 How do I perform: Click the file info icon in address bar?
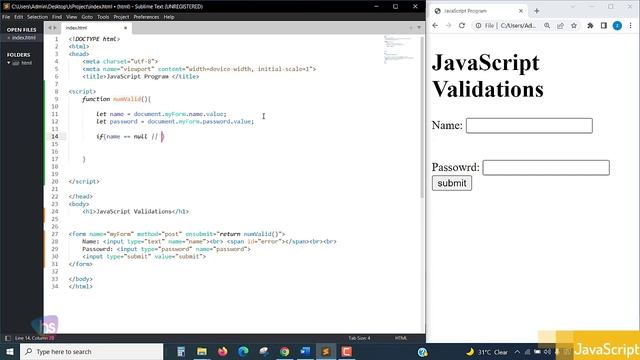coord(478,25)
